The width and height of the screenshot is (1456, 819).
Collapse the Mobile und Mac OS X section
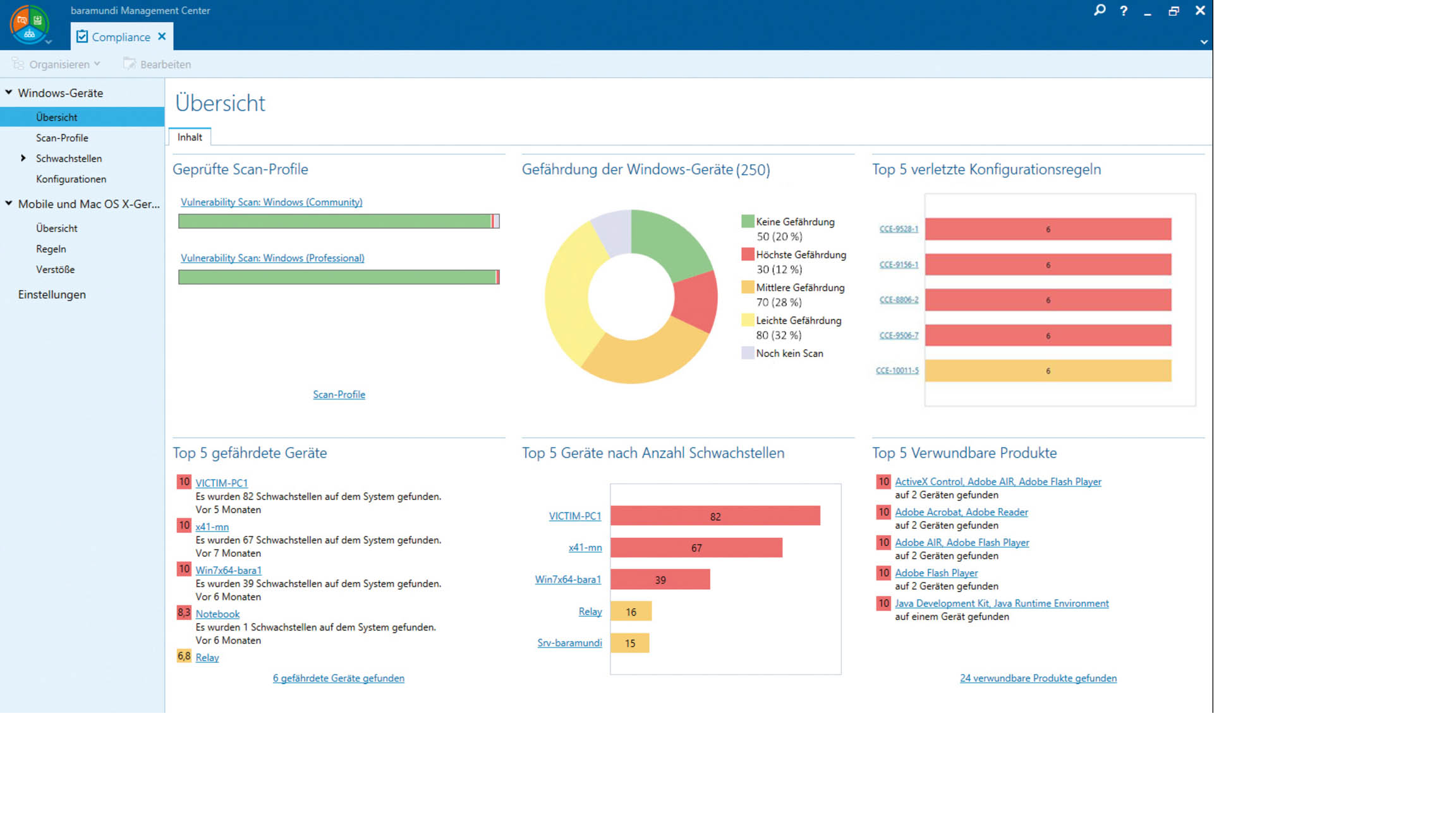[9, 203]
